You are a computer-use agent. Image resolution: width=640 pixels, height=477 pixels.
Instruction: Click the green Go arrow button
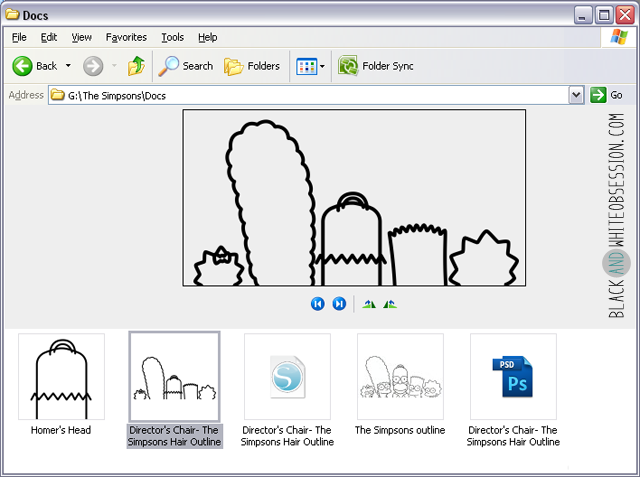click(x=598, y=95)
